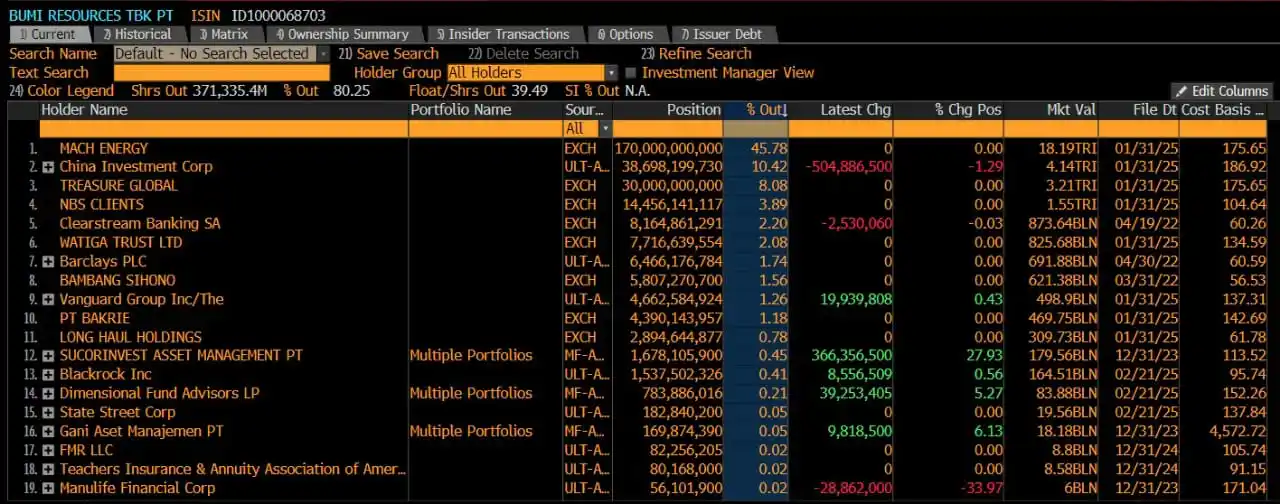Click the Edit Columns button

click(x=1222, y=91)
